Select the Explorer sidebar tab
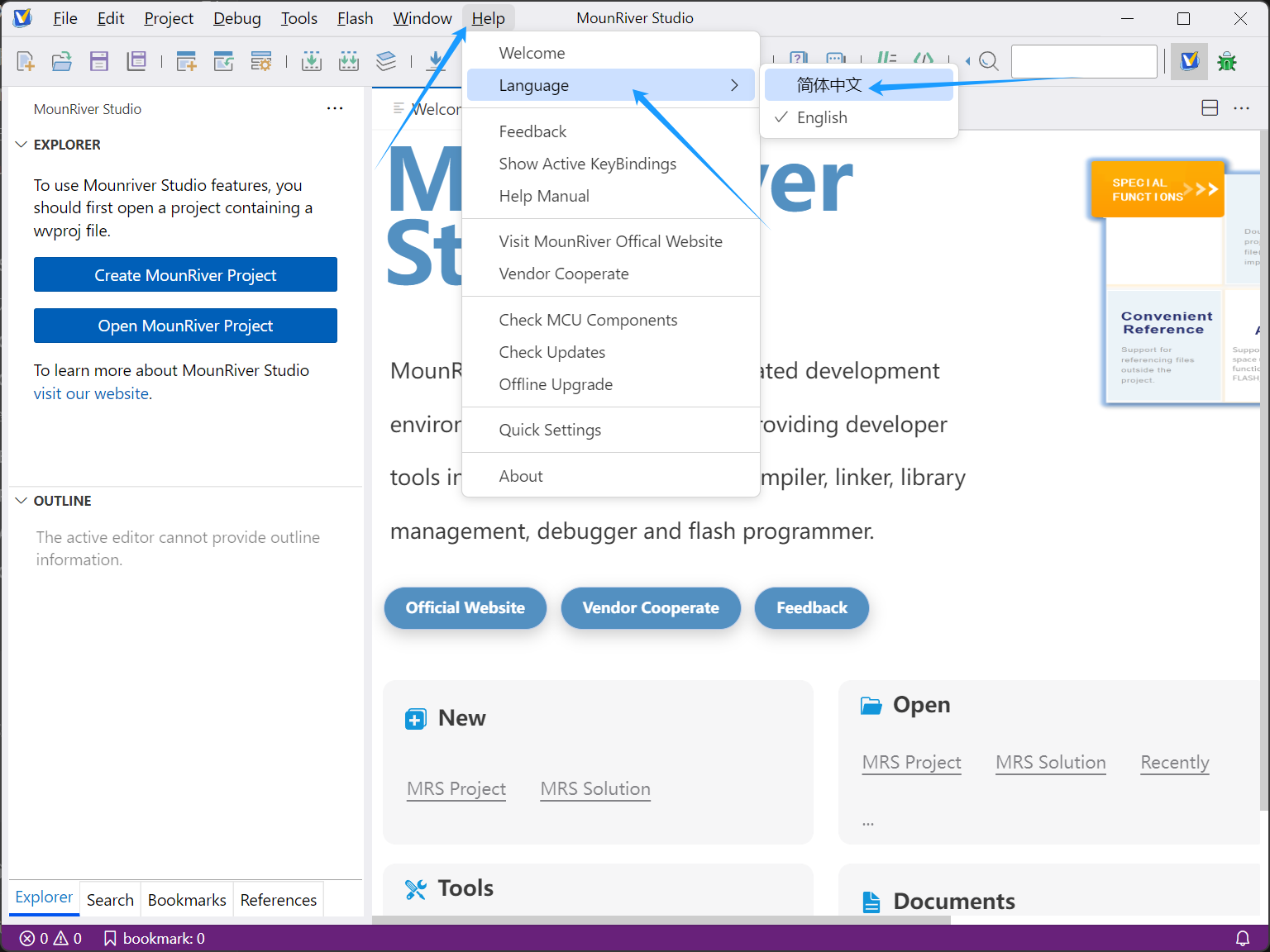The width and height of the screenshot is (1270, 952). (44, 898)
